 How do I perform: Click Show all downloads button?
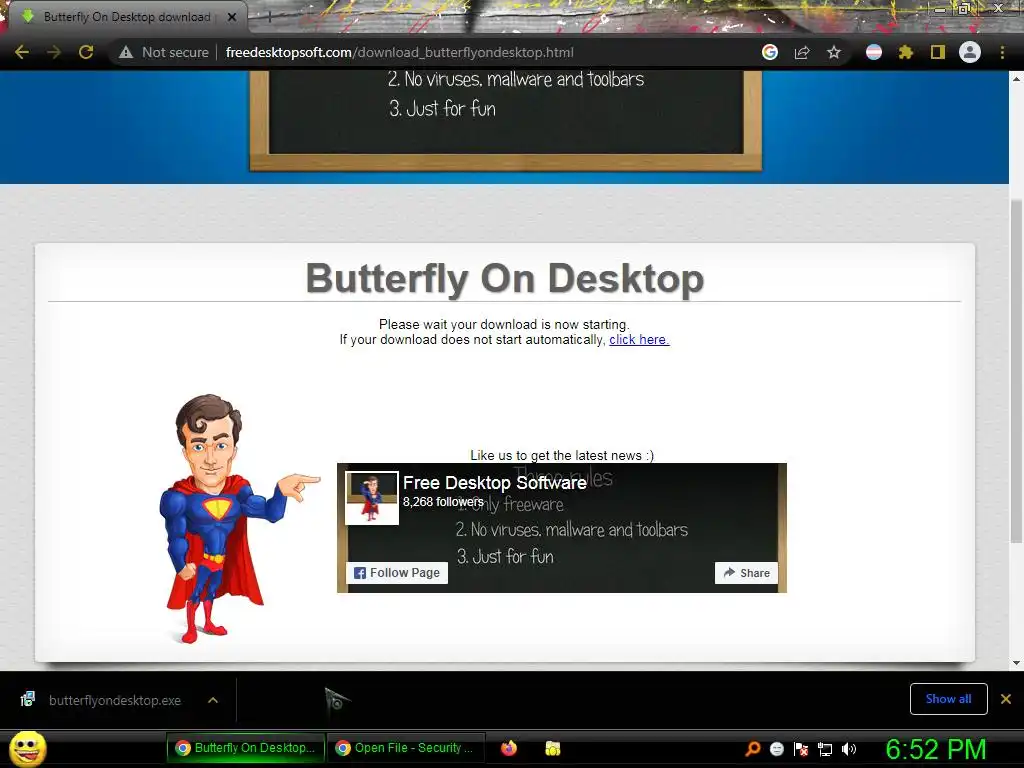click(948, 699)
